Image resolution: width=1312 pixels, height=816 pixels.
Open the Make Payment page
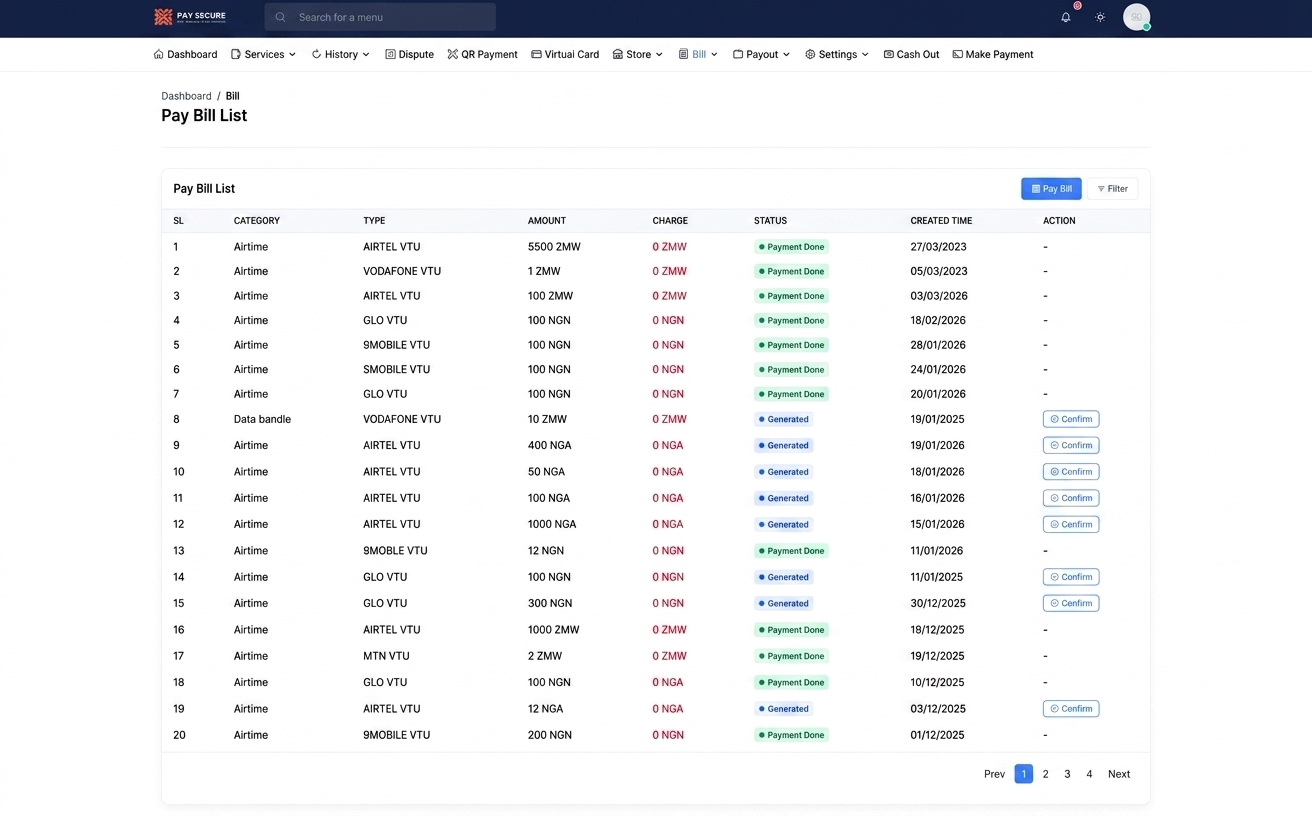click(x=993, y=54)
